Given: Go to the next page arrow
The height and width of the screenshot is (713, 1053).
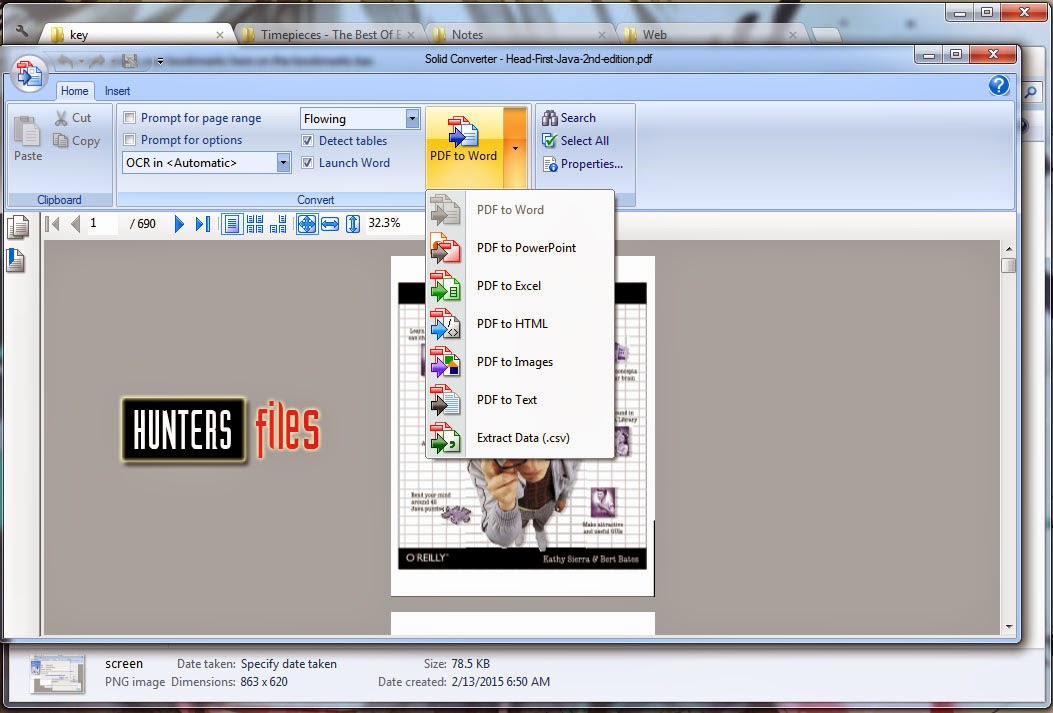Looking at the screenshot, I should coord(179,224).
